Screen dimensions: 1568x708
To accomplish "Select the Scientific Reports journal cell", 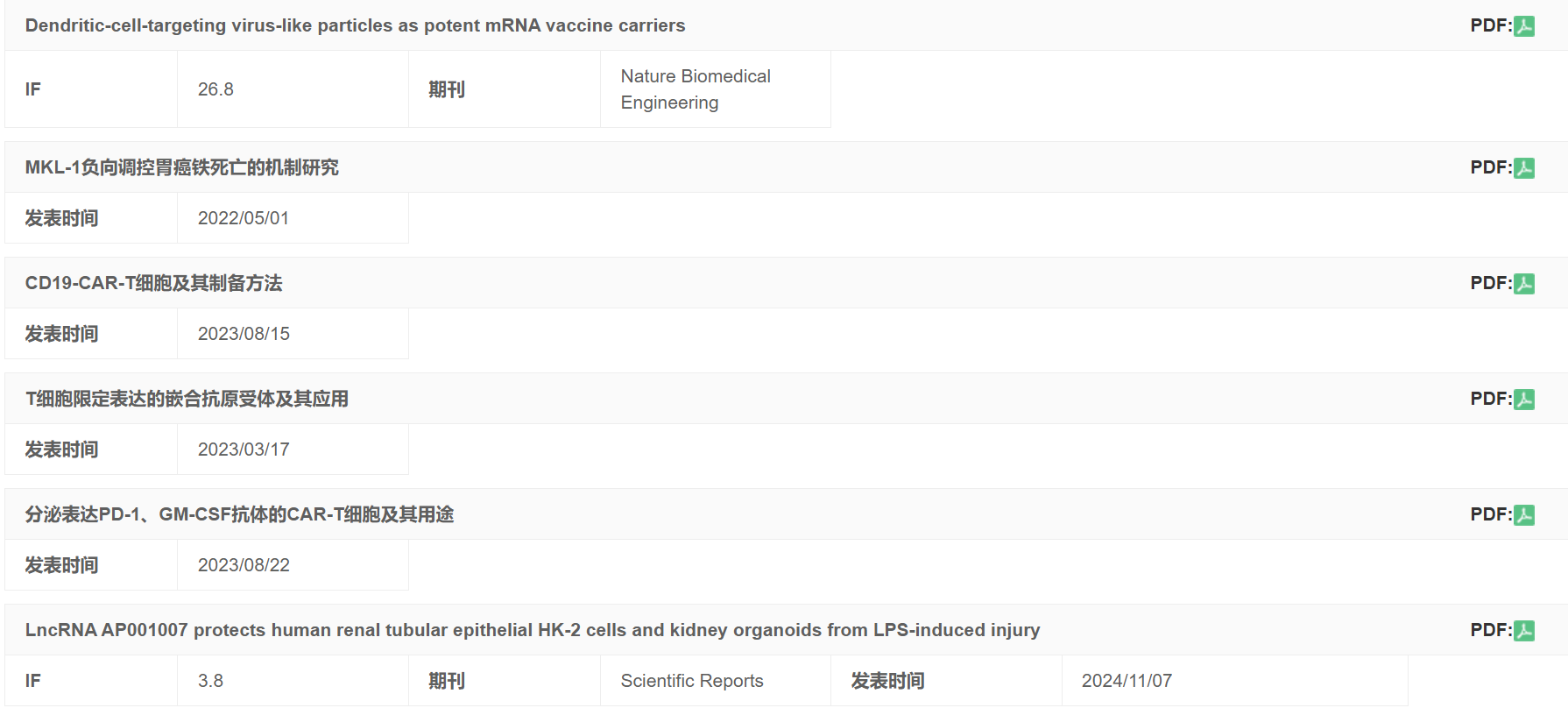I will tap(691, 680).
